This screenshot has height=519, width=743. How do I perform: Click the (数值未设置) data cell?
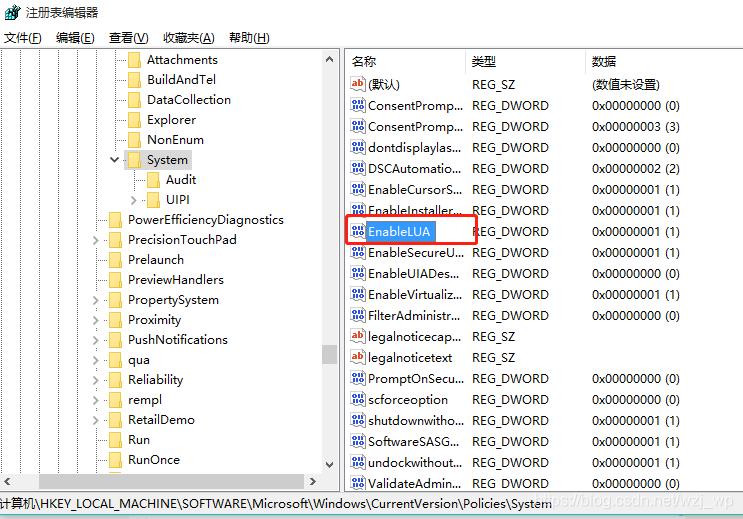pyautogui.click(x=625, y=84)
